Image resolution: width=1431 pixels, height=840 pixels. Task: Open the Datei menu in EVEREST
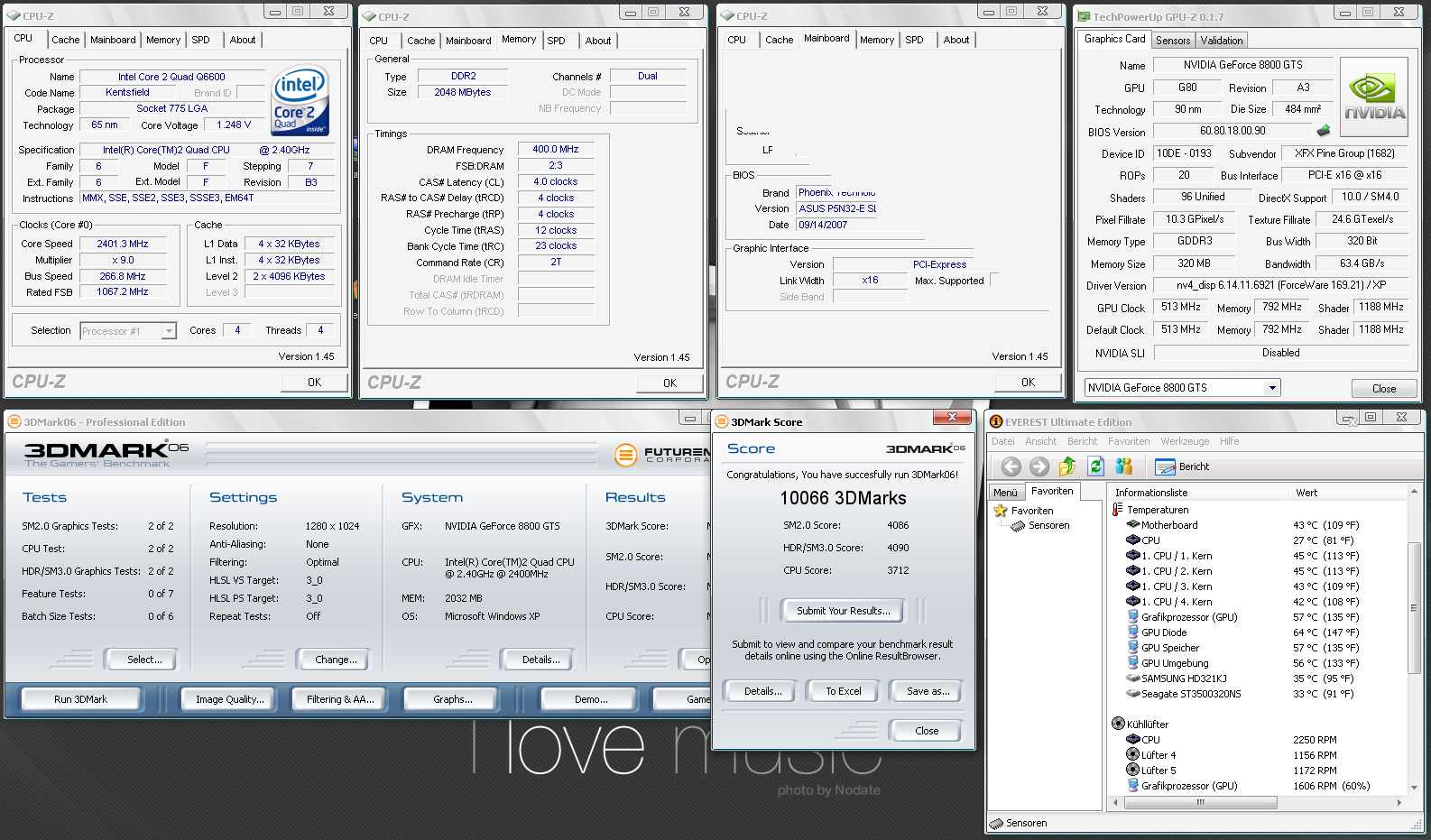click(x=1003, y=441)
